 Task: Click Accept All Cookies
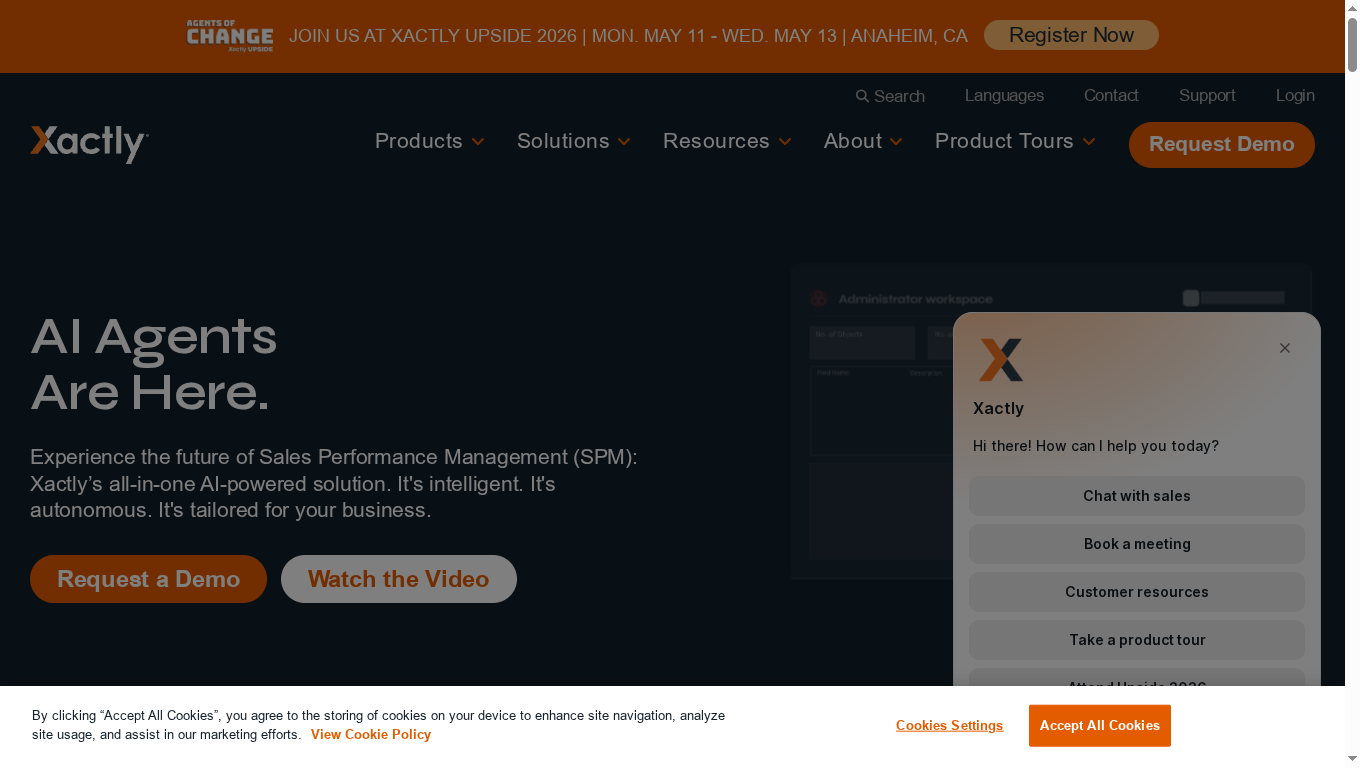click(x=1100, y=726)
